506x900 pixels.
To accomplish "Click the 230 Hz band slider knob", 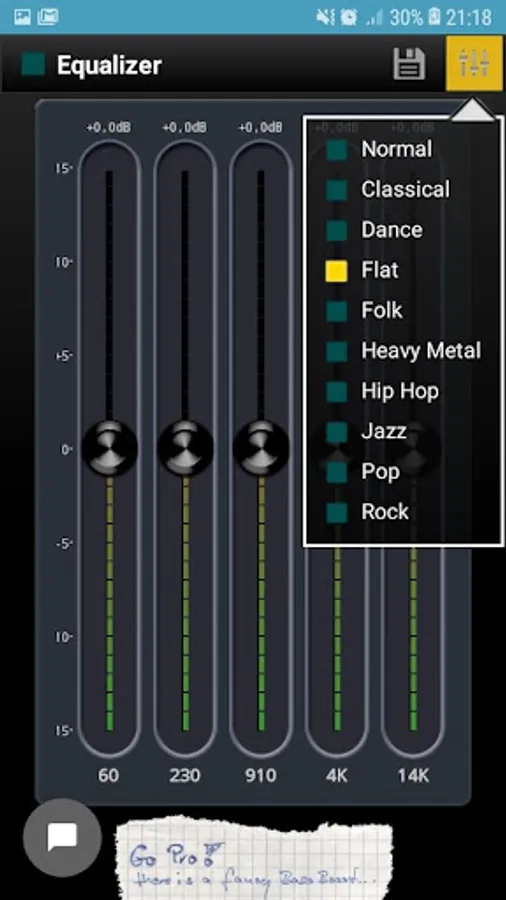I will (185, 448).
